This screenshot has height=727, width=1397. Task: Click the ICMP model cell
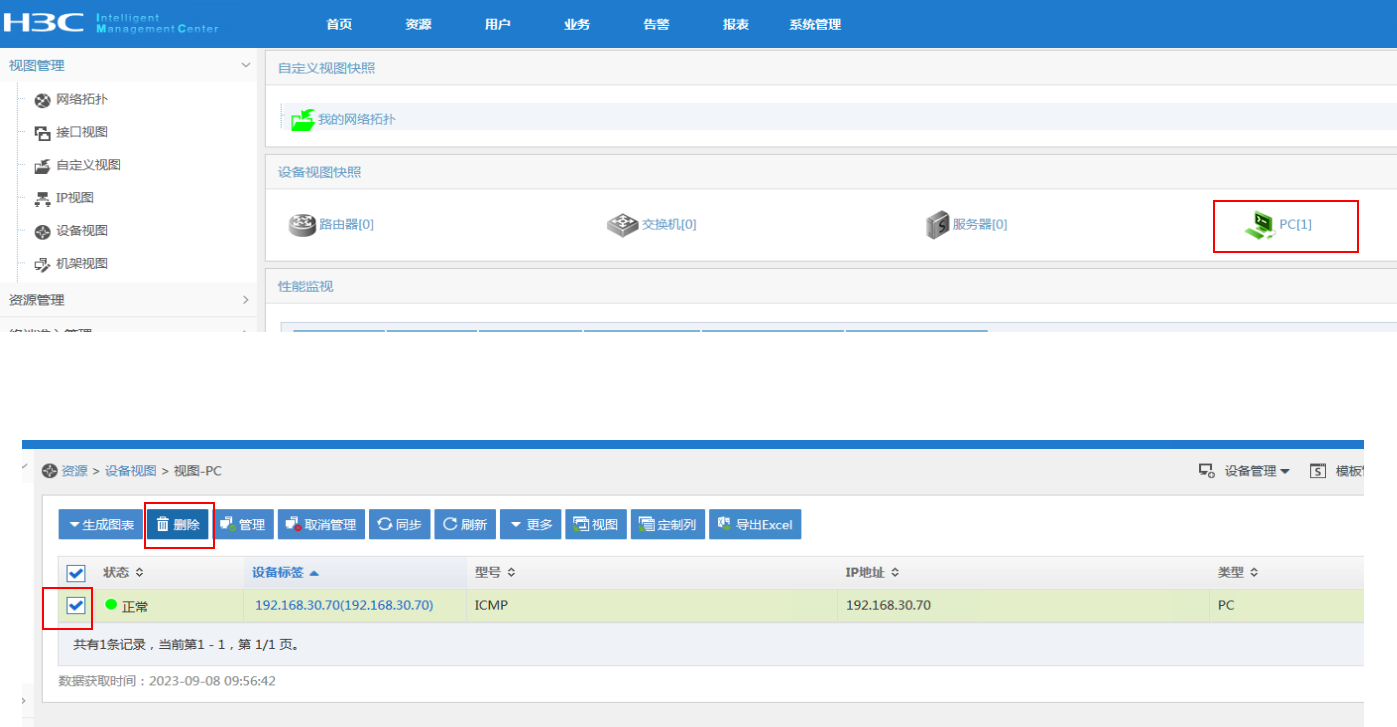[491, 606]
